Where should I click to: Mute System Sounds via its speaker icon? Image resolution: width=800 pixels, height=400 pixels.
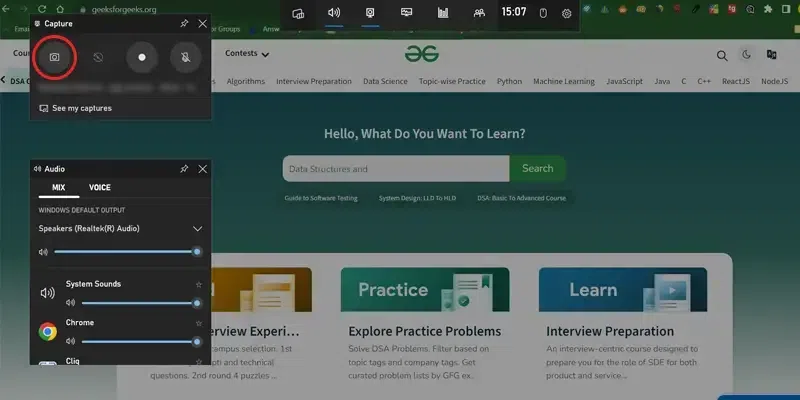70,303
